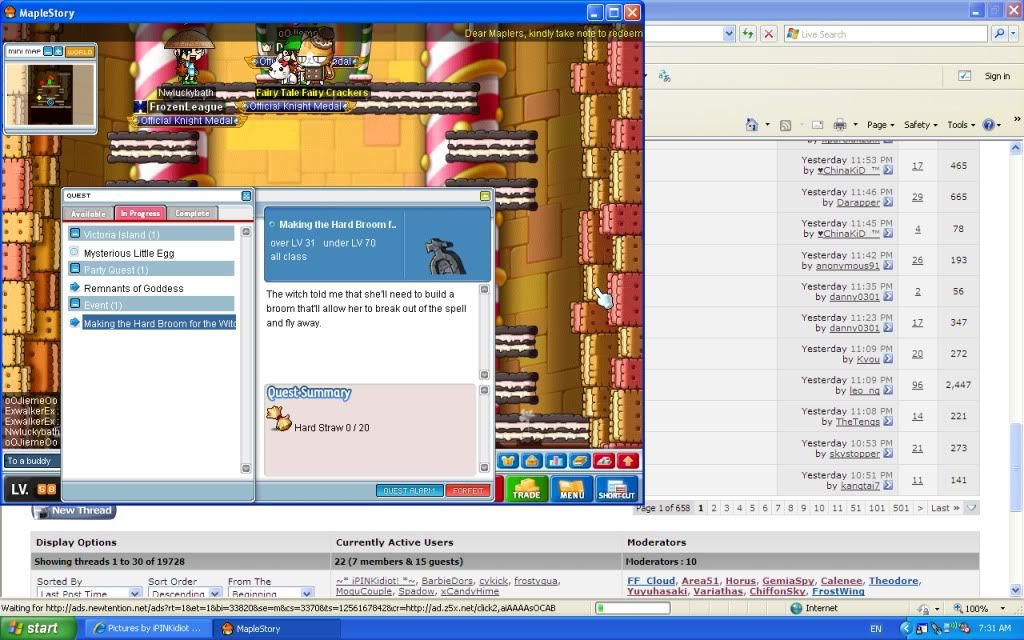Collapse the Victoria Island quest group
The height and width of the screenshot is (640, 1024).
point(75,234)
